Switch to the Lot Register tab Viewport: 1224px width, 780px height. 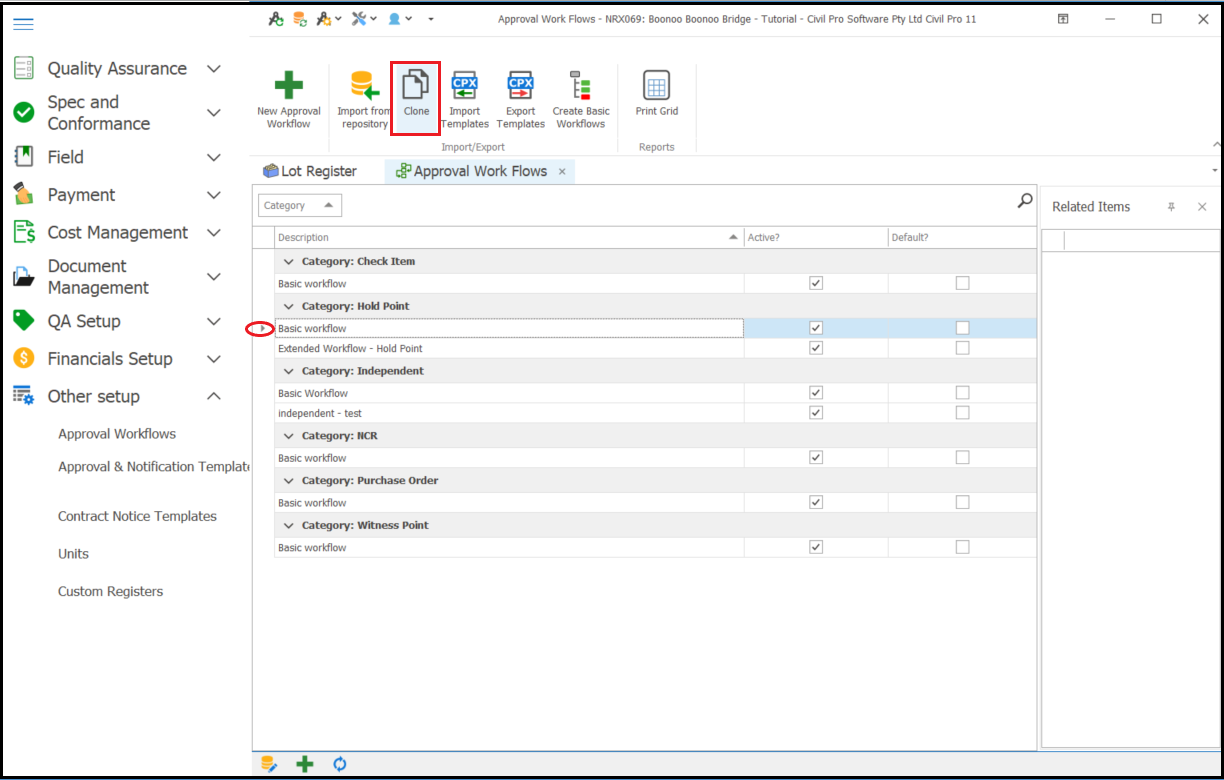click(x=310, y=171)
